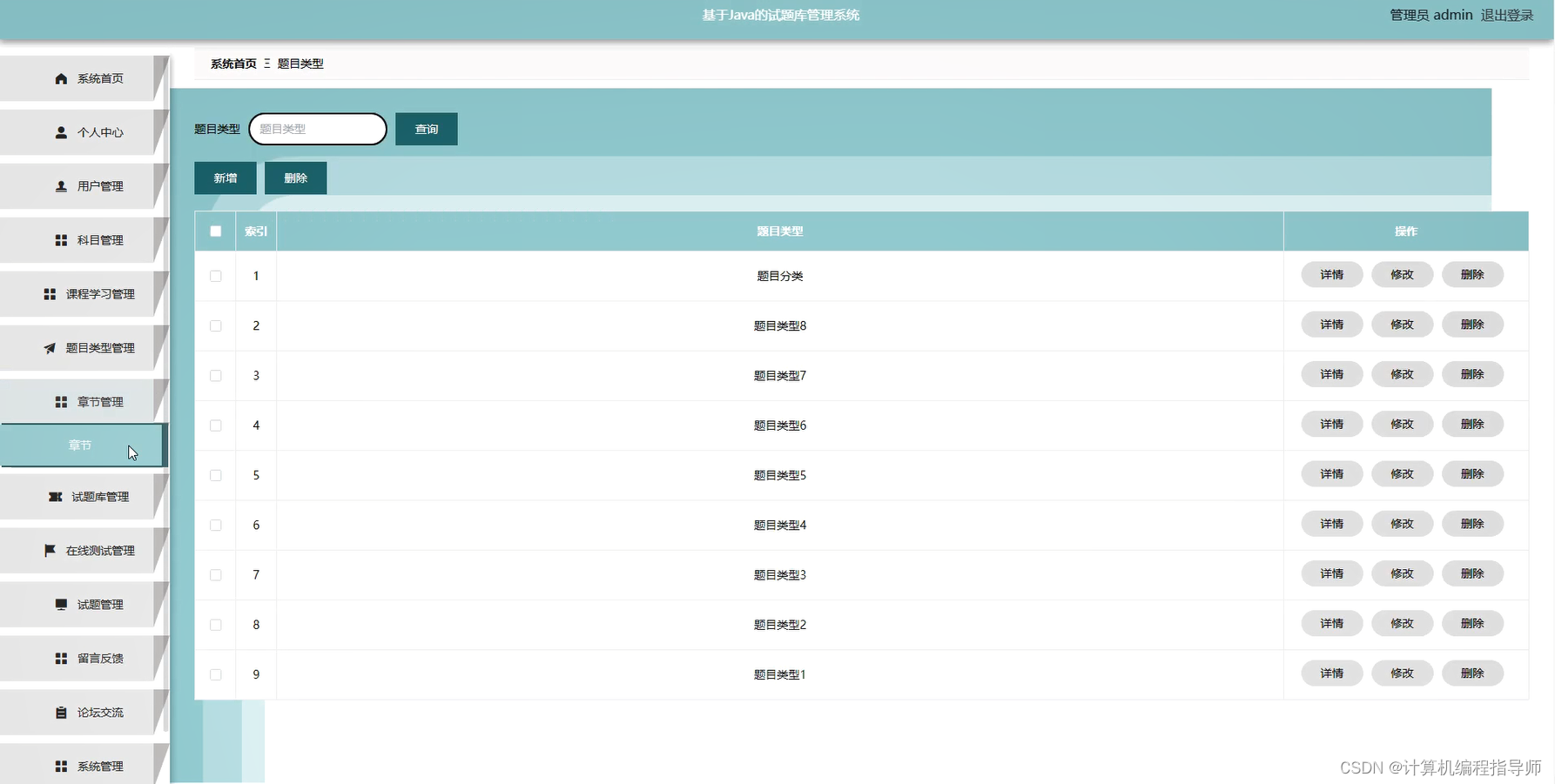Expand the 试题管理 sidebar menu
The image size is (1555, 784).
[x=83, y=605]
